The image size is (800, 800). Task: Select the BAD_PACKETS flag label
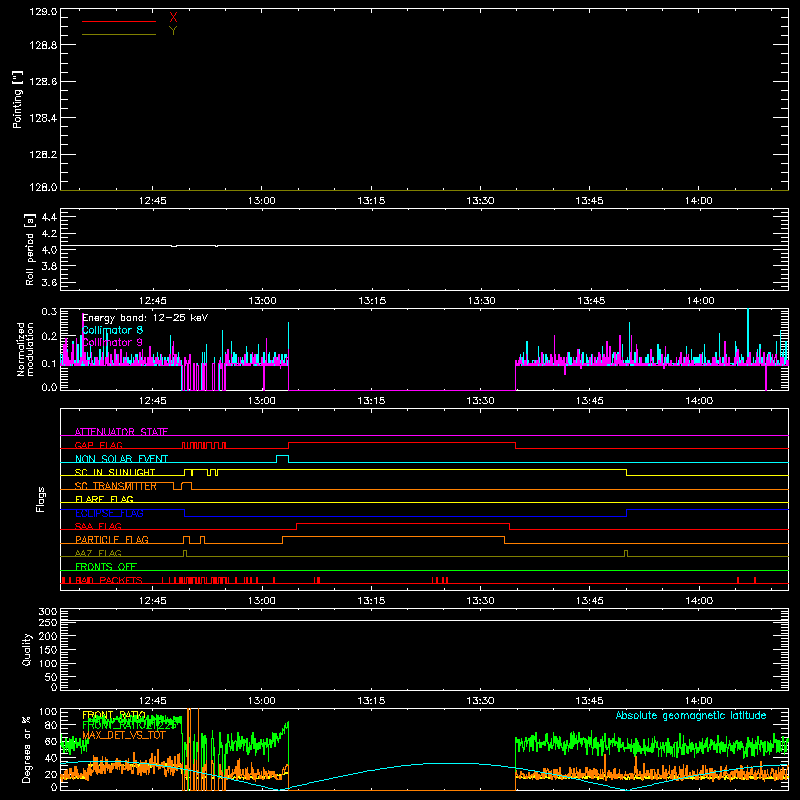[109, 580]
